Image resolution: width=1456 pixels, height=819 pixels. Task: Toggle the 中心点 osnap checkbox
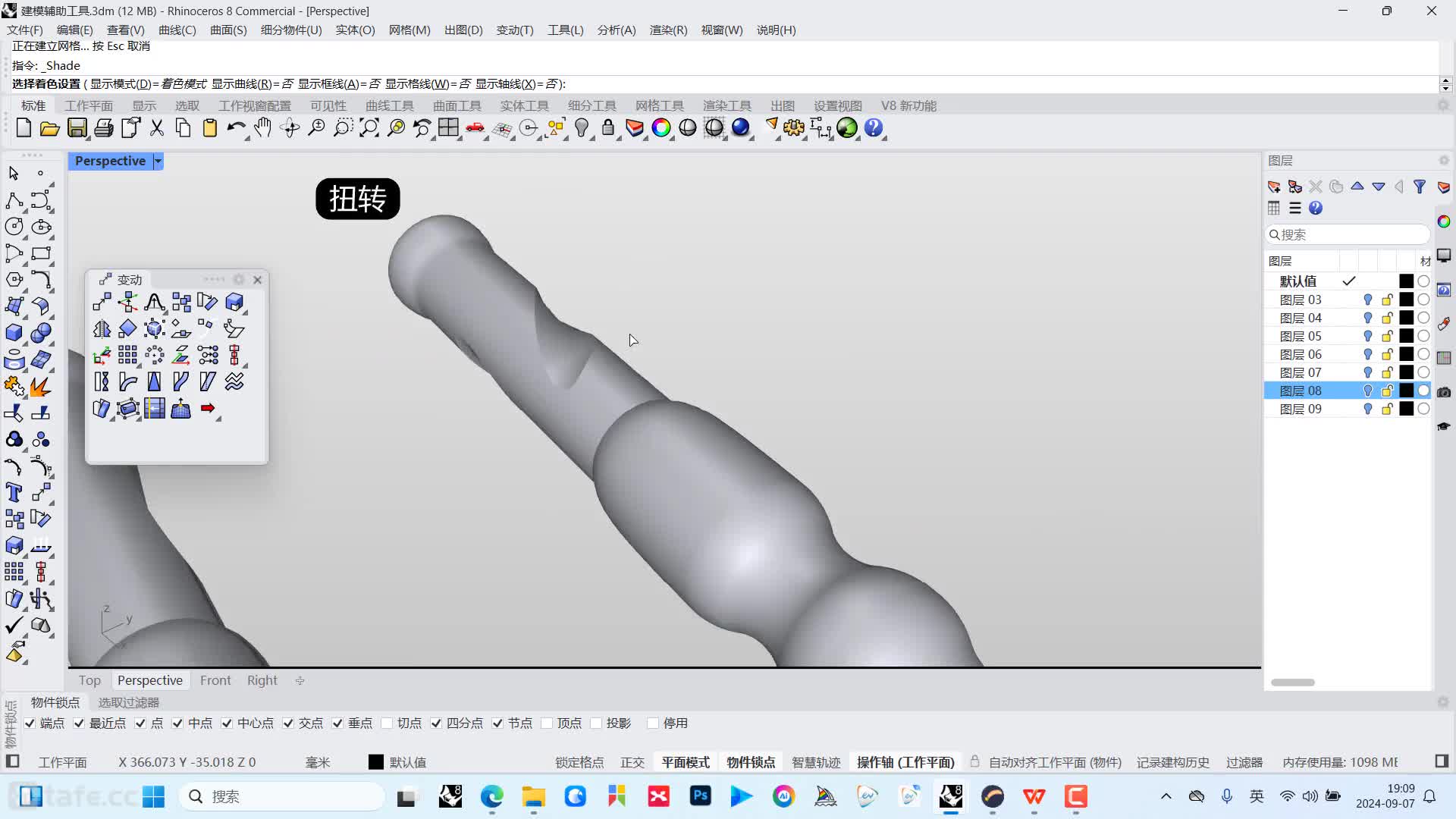227,723
